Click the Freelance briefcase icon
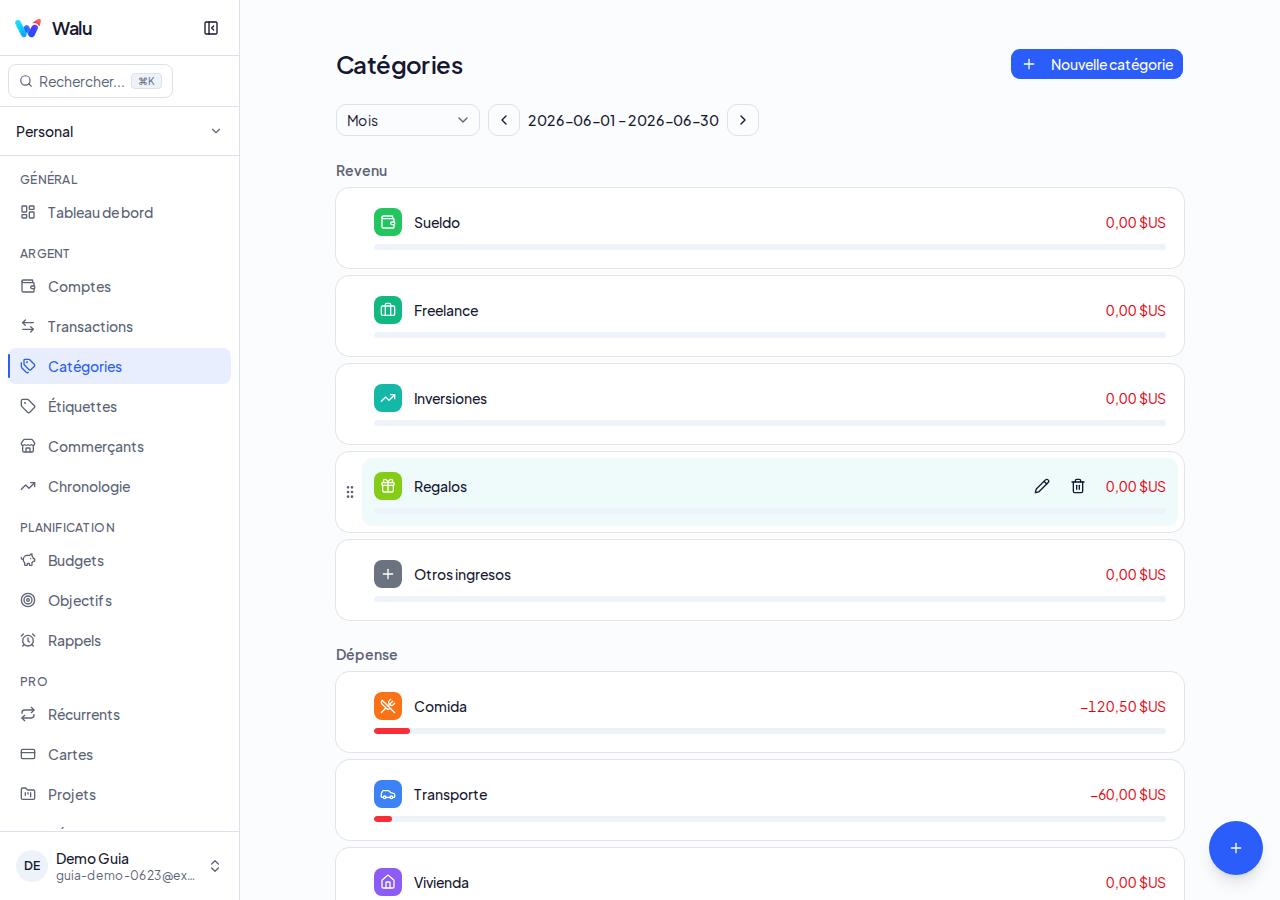 (388, 310)
